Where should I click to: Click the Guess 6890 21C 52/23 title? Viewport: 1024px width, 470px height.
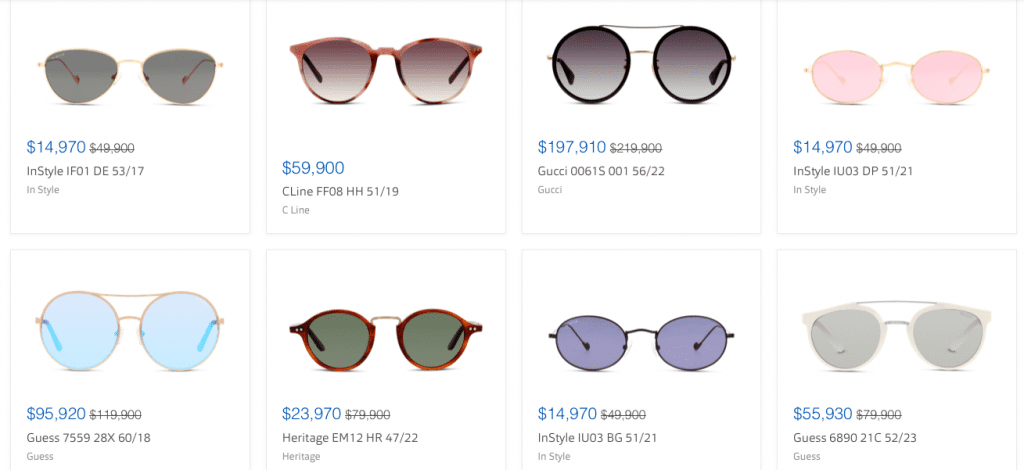(854, 438)
